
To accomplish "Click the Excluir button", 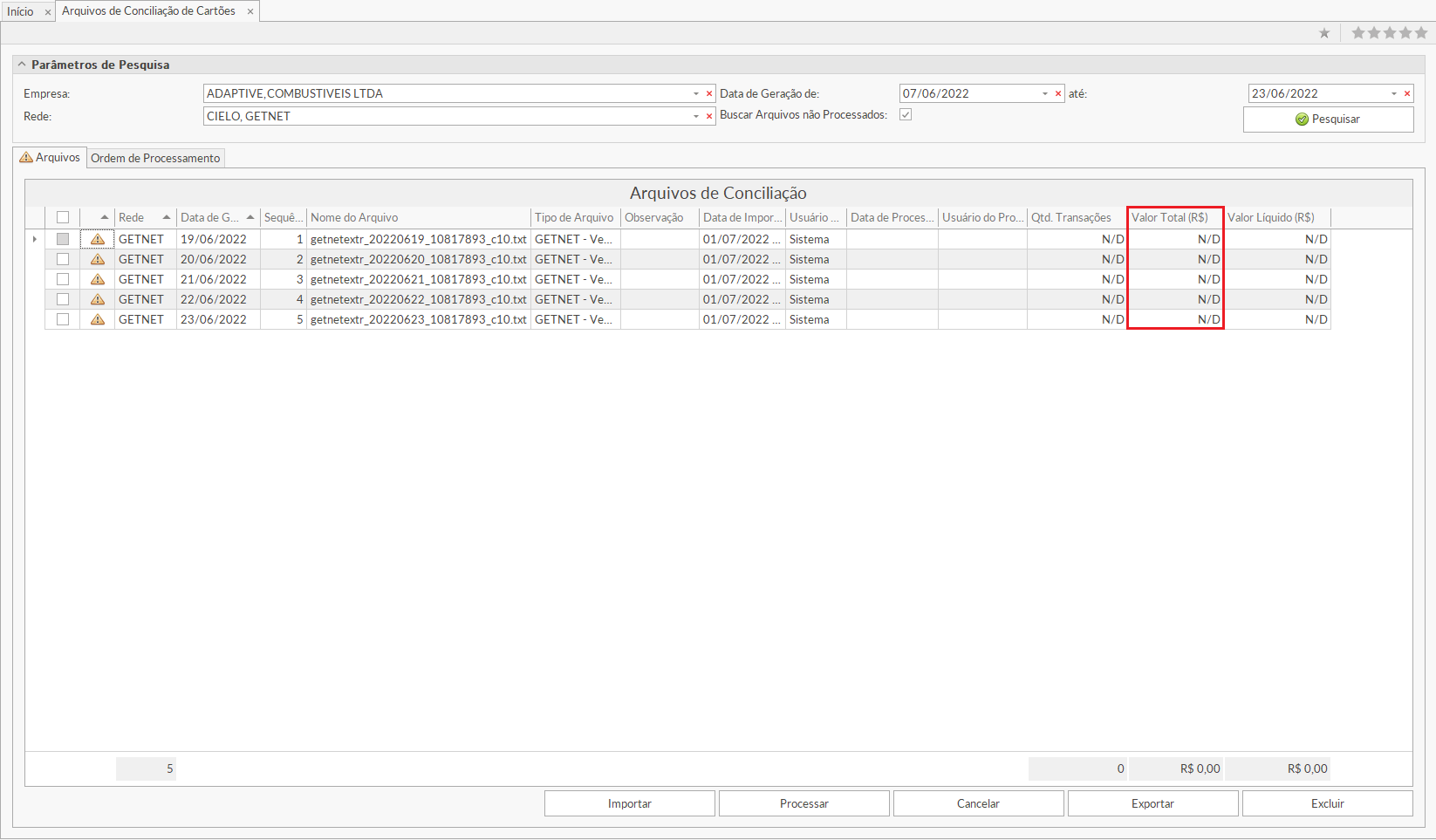I will (1328, 803).
